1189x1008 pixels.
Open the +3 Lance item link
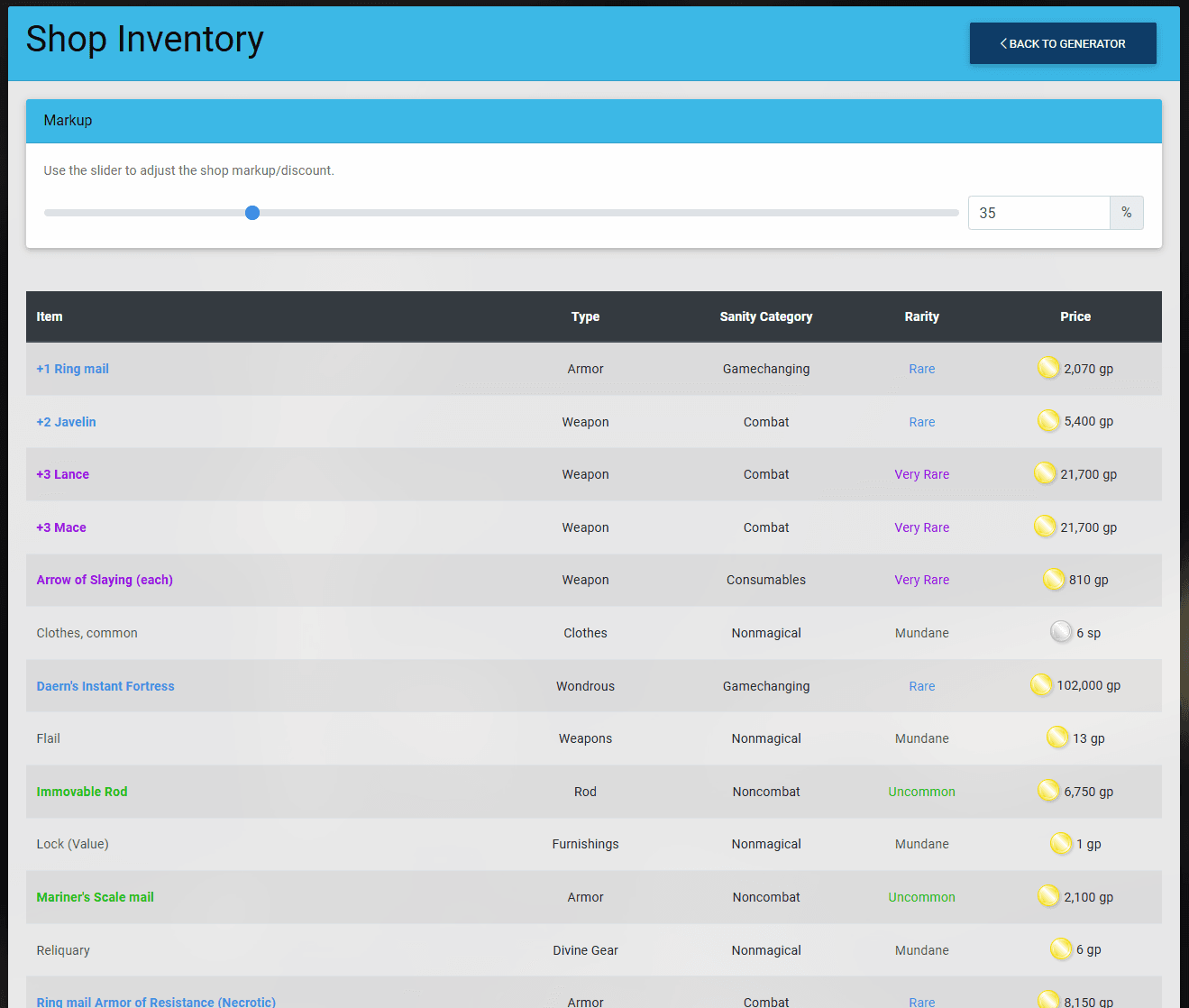(x=62, y=474)
